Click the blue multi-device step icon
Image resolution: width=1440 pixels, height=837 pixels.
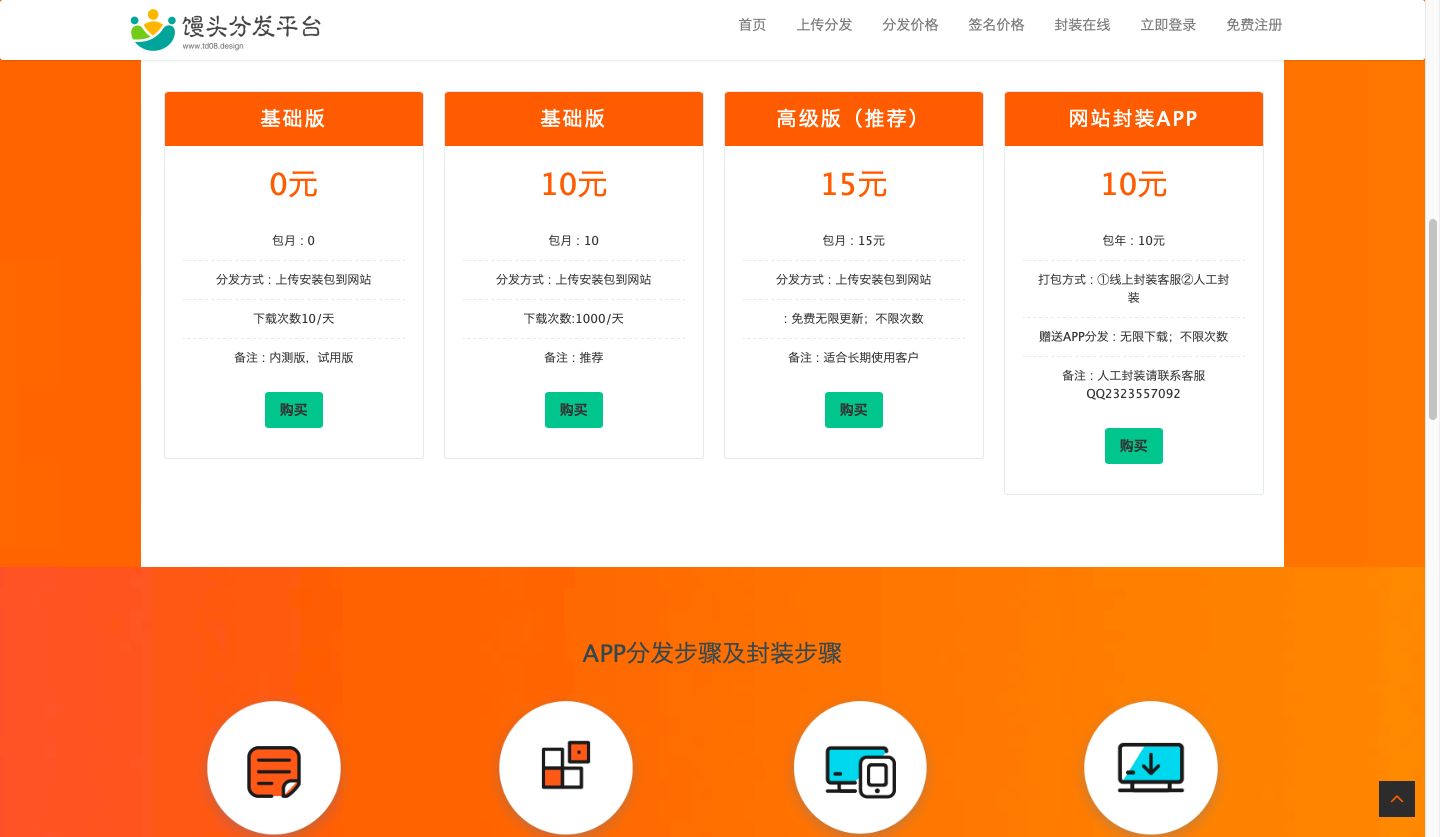click(x=860, y=768)
